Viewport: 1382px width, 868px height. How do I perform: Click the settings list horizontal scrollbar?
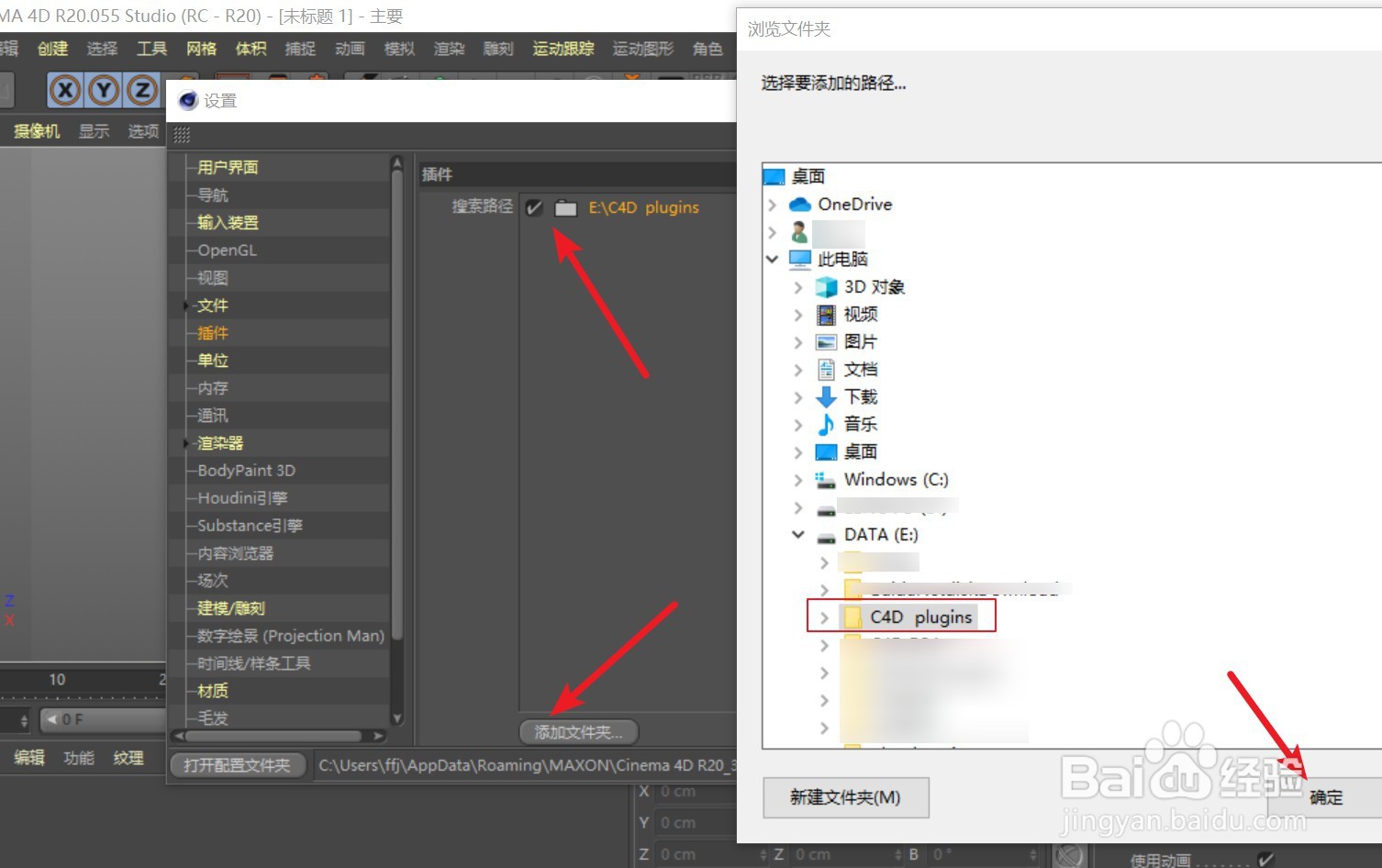[x=273, y=736]
